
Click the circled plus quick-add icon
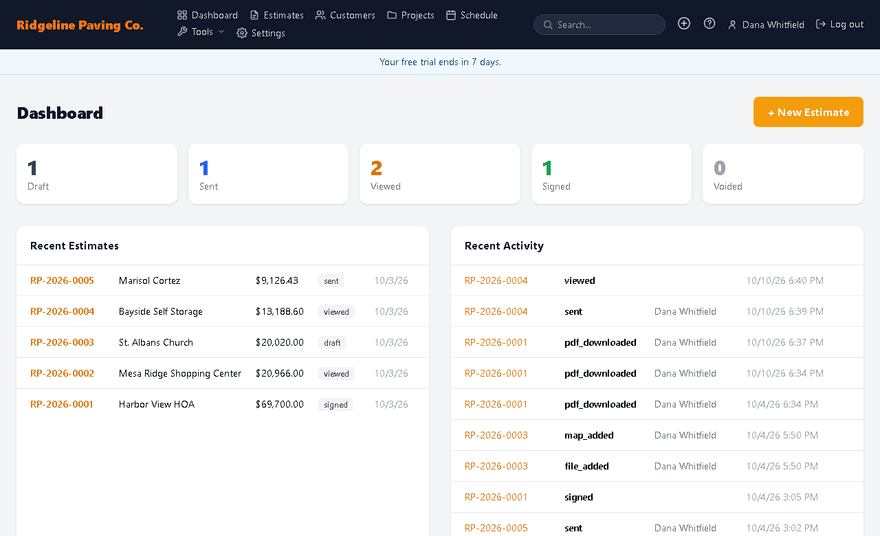tap(684, 24)
